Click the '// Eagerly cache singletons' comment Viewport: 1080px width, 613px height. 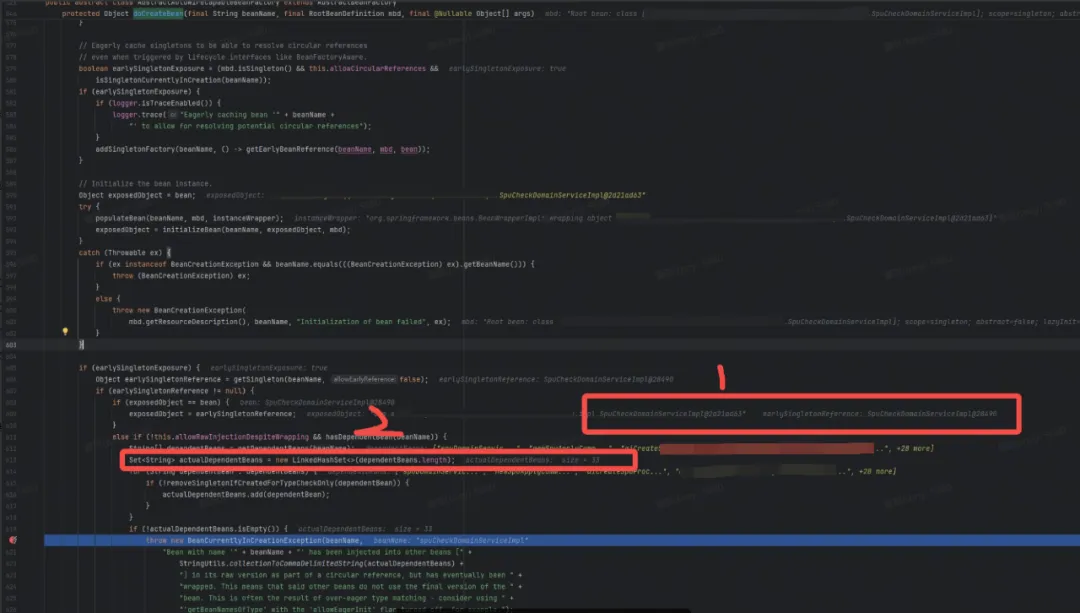pyautogui.click(x=223, y=45)
